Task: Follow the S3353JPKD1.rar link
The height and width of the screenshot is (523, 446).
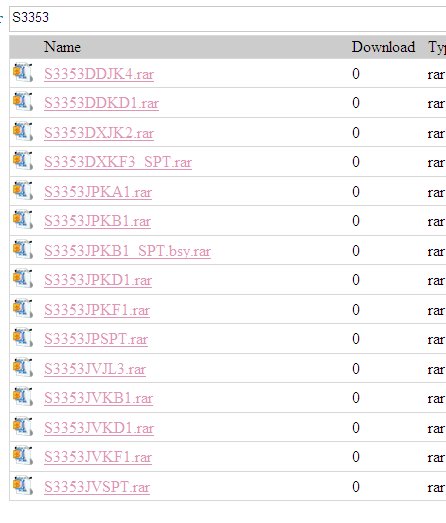Action: (x=98, y=280)
